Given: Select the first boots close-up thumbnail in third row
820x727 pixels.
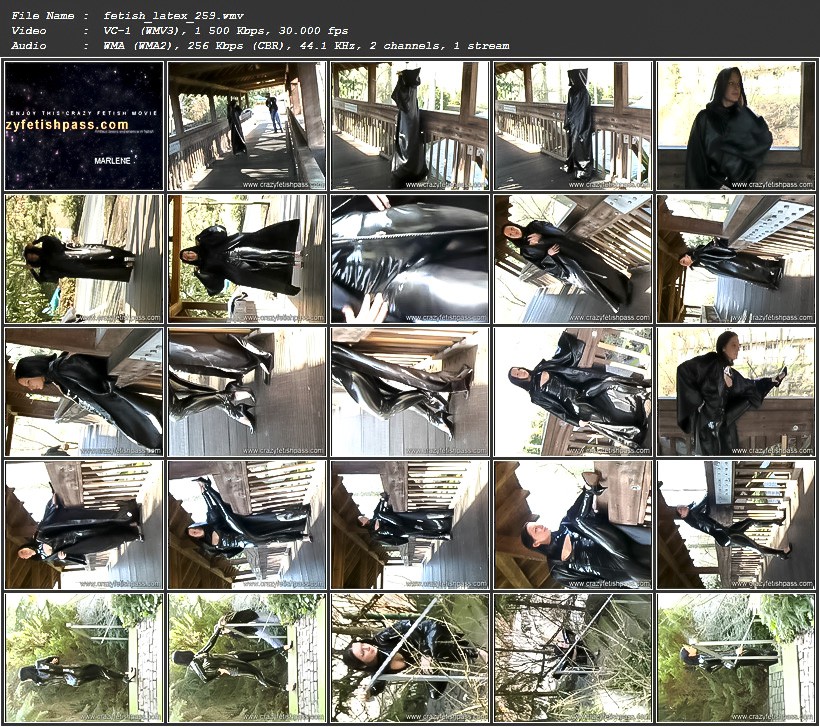Looking at the screenshot, I should (246, 392).
